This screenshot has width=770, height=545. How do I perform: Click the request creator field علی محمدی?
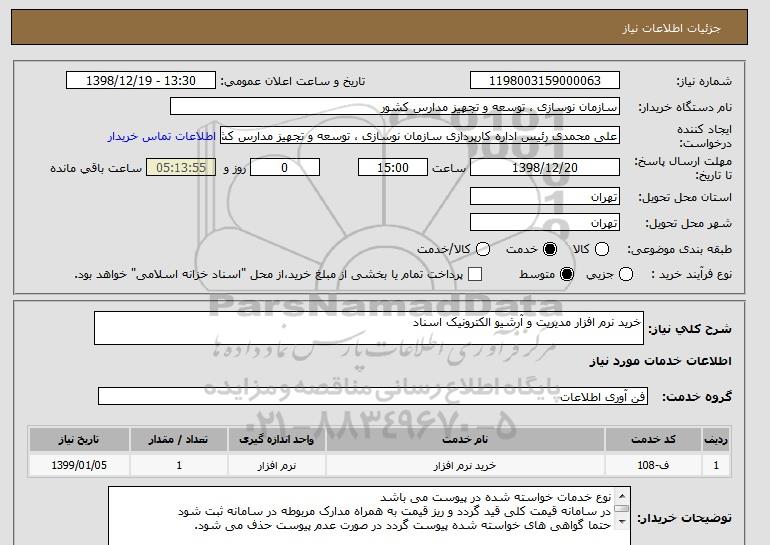point(420,136)
